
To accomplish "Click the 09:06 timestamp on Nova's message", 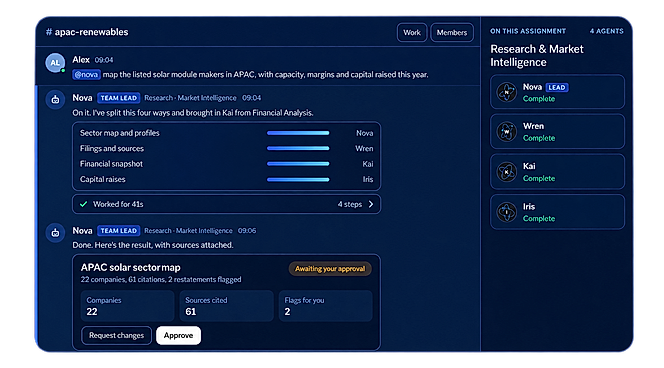I will [247, 231].
